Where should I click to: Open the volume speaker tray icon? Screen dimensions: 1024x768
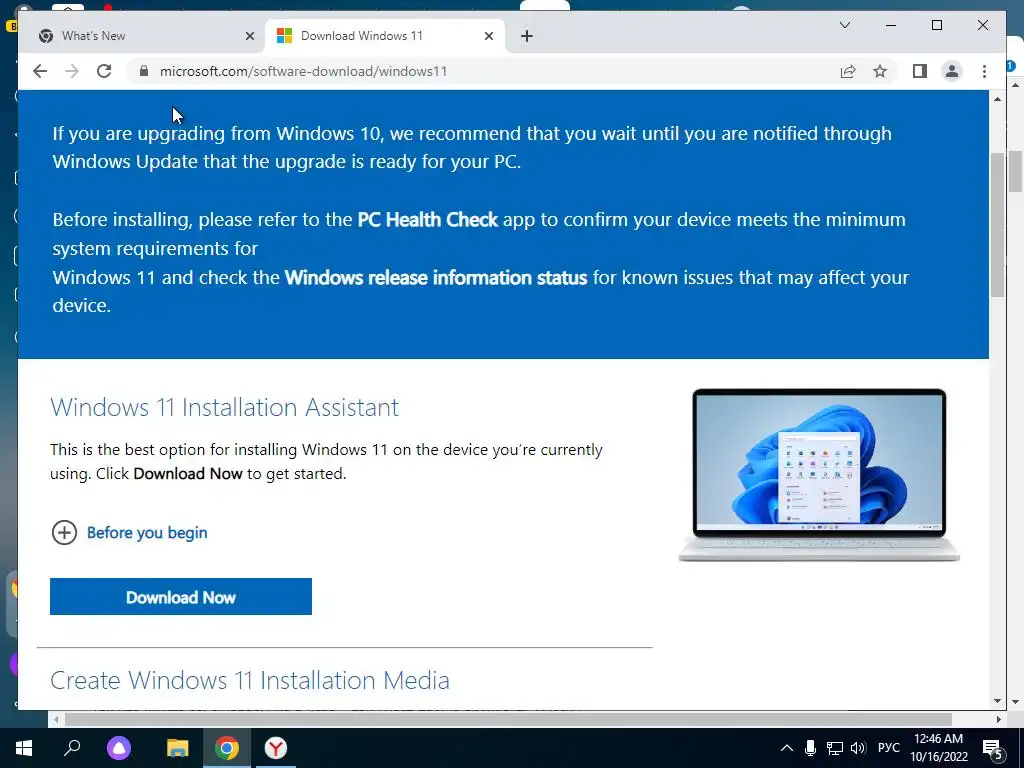tap(859, 748)
